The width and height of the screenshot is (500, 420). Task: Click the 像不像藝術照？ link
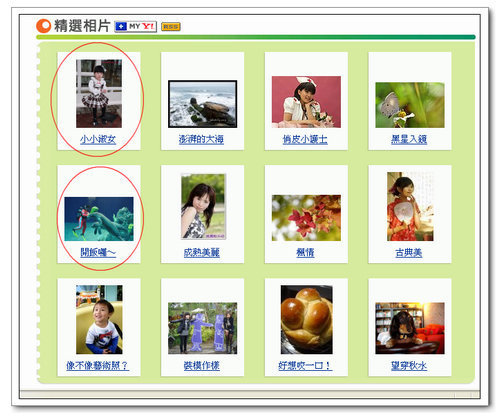97,366
